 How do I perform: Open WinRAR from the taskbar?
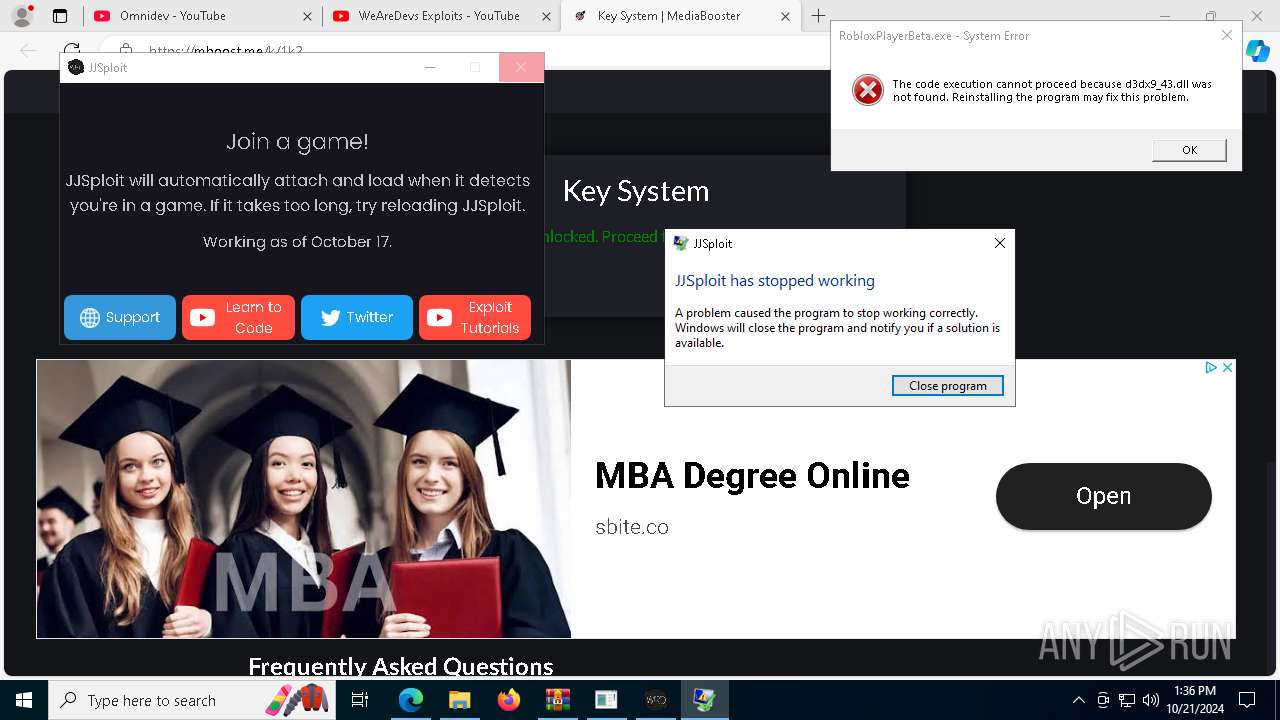point(557,700)
